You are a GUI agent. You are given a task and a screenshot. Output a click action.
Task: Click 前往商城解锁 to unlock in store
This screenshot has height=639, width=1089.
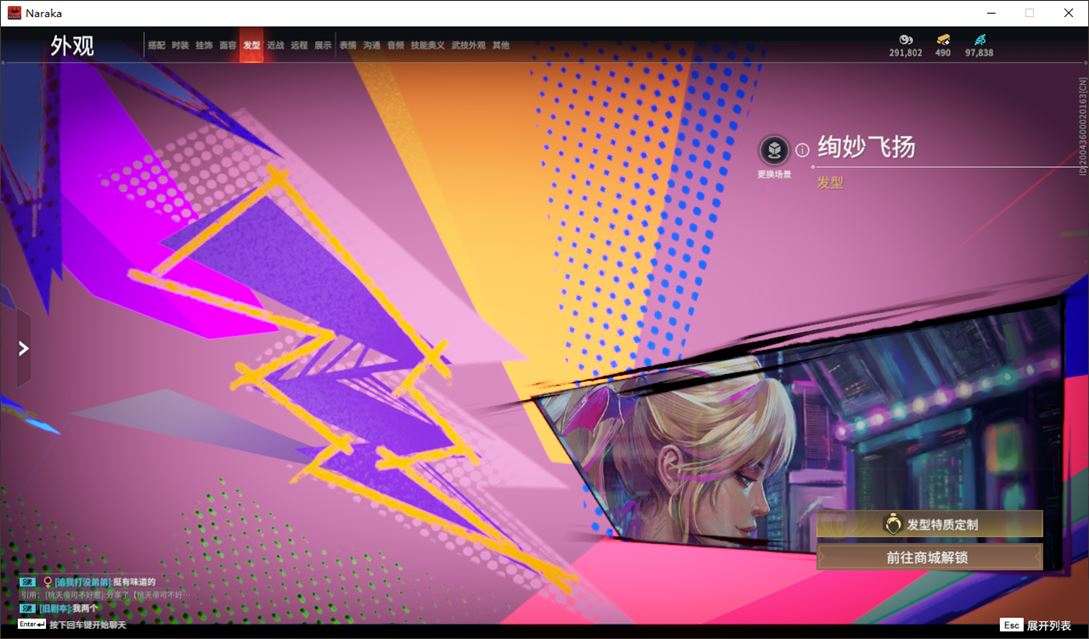coord(929,557)
